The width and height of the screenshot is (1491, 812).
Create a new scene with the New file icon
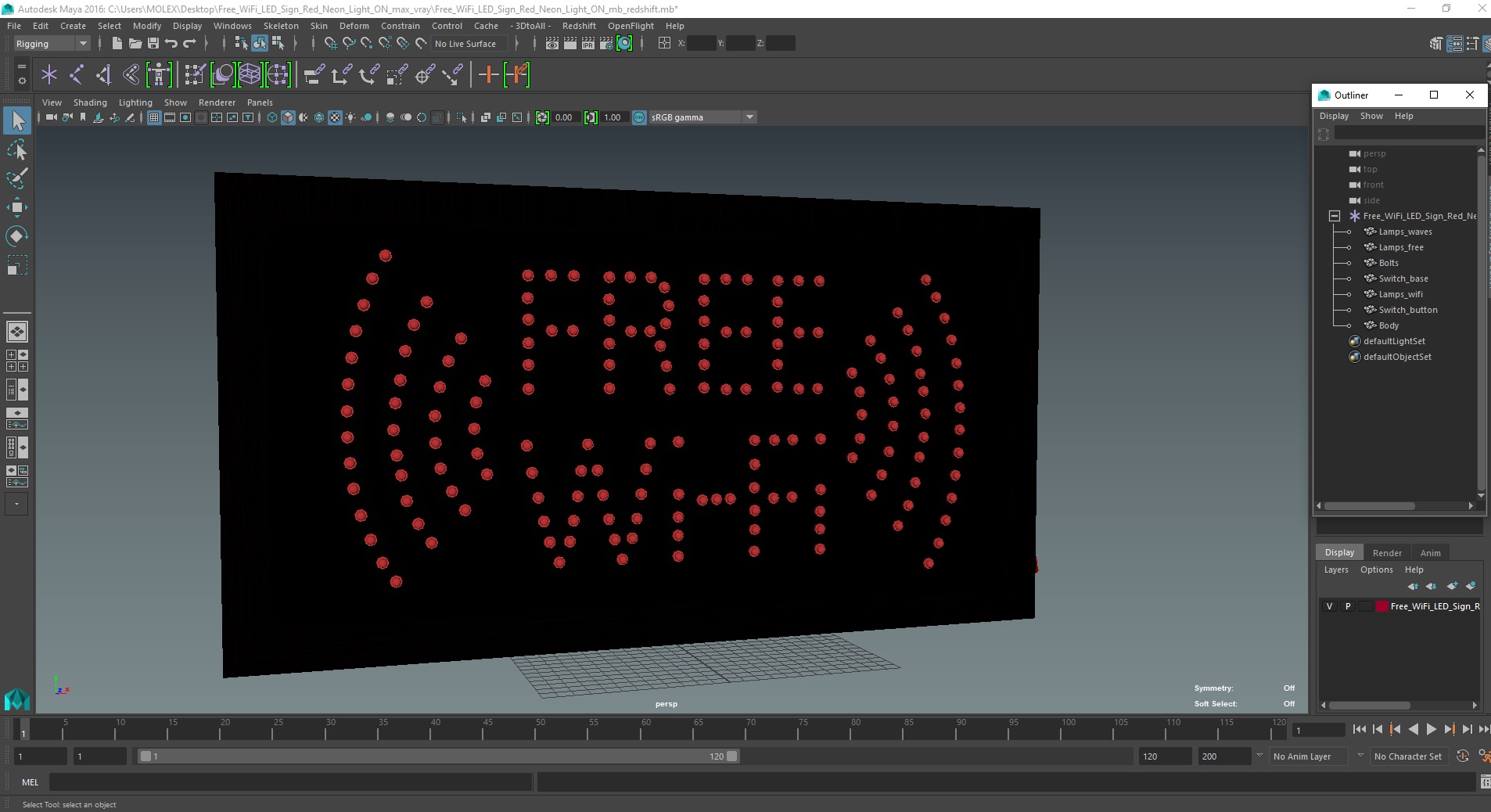(x=117, y=44)
